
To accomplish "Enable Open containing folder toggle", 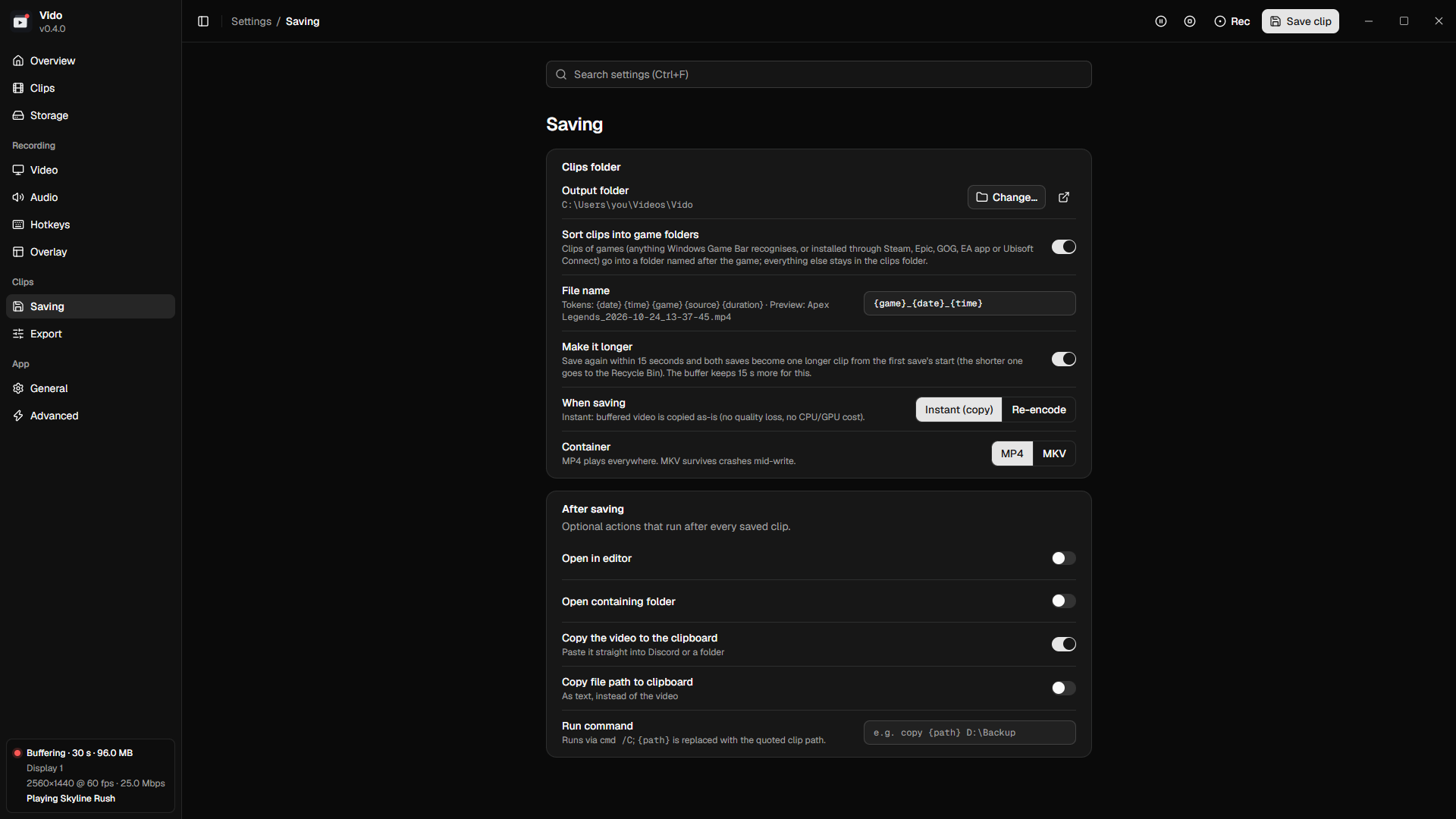I will (1063, 601).
